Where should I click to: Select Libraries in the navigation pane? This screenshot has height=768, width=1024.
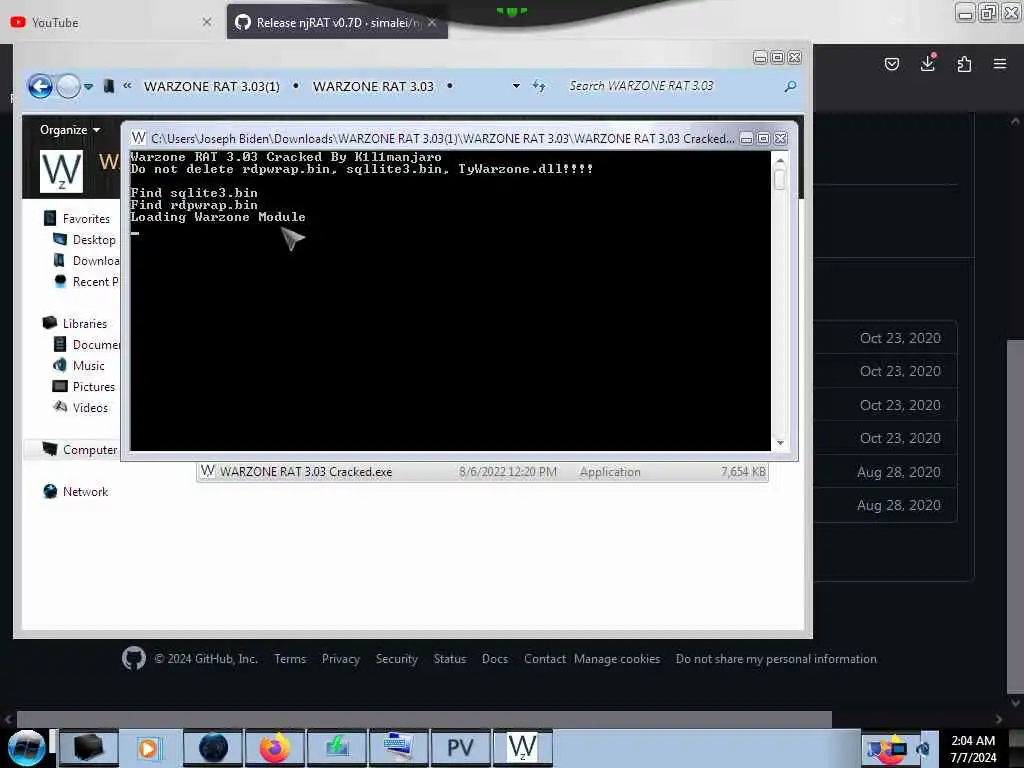click(74, 323)
